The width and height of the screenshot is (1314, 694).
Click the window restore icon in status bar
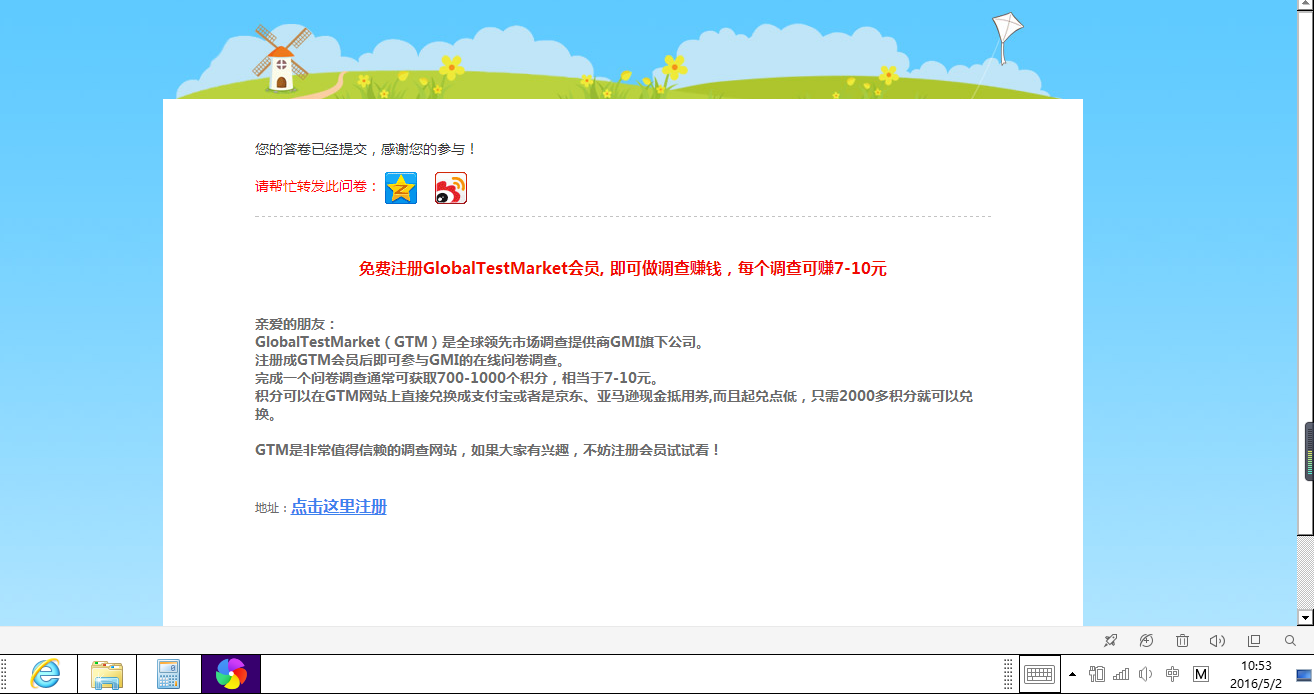[1254, 640]
